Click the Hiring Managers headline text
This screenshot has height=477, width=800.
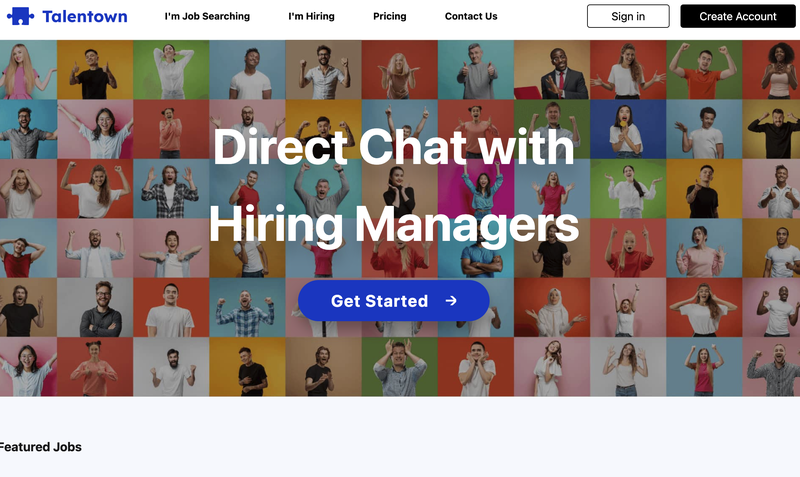point(393,224)
